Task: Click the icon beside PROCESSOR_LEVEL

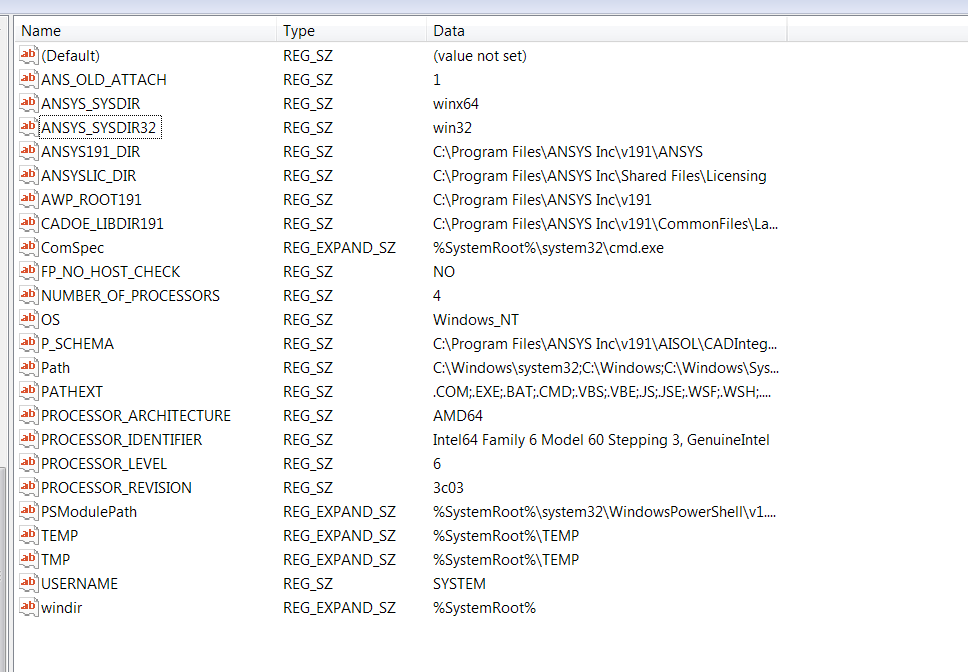Action: [28, 464]
